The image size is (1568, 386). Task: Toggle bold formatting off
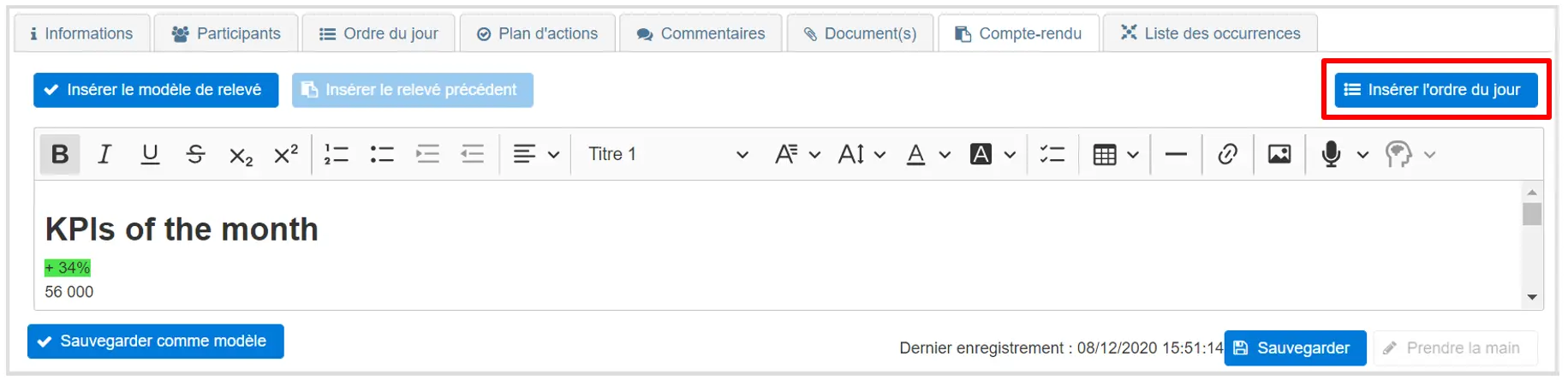point(60,154)
